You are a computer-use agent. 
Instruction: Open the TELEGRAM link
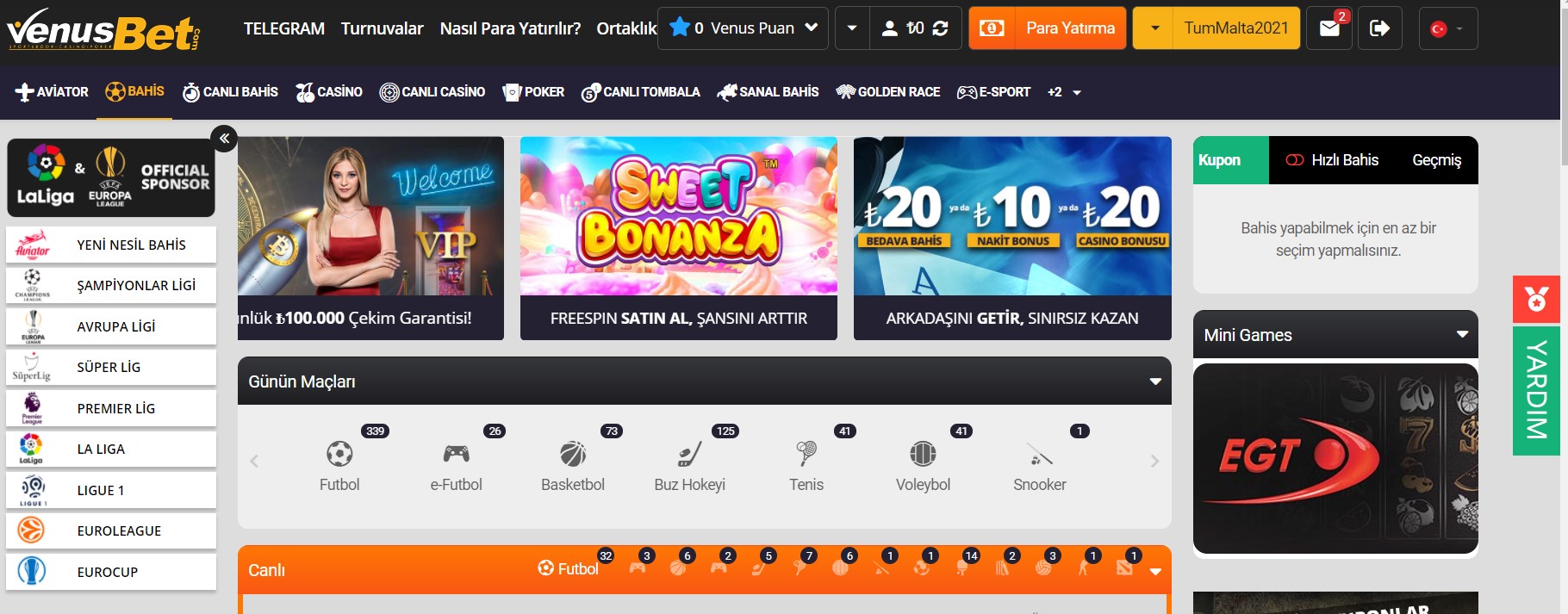click(x=284, y=28)
